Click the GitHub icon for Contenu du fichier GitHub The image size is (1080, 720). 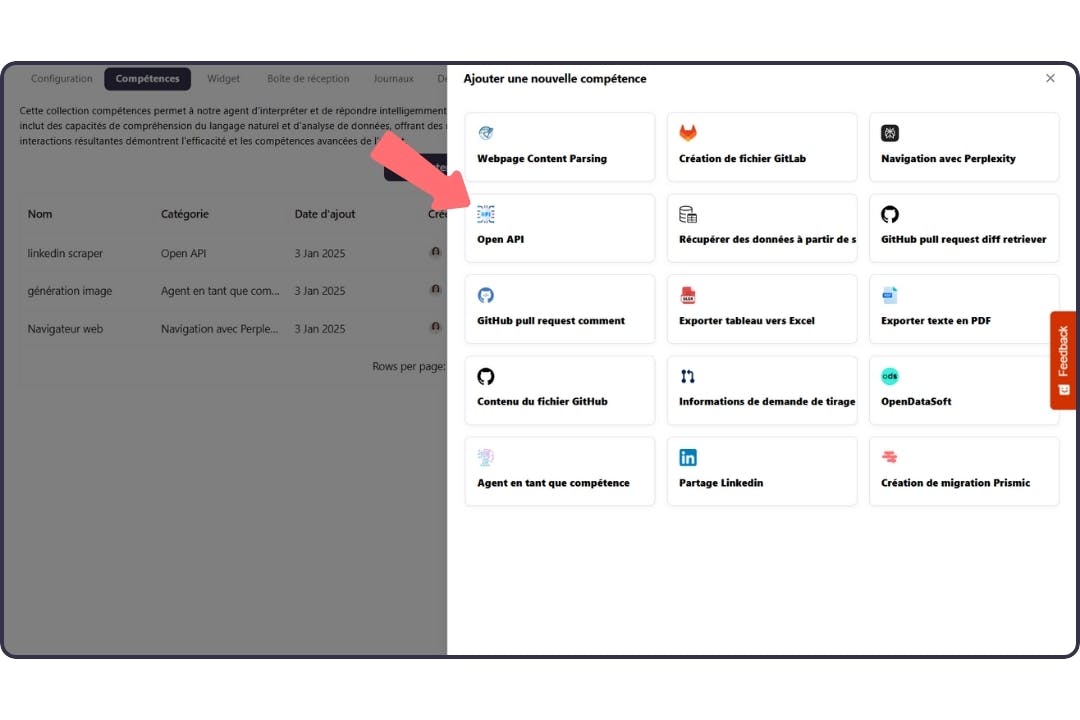pyautogui.click(x=486, y=376)
